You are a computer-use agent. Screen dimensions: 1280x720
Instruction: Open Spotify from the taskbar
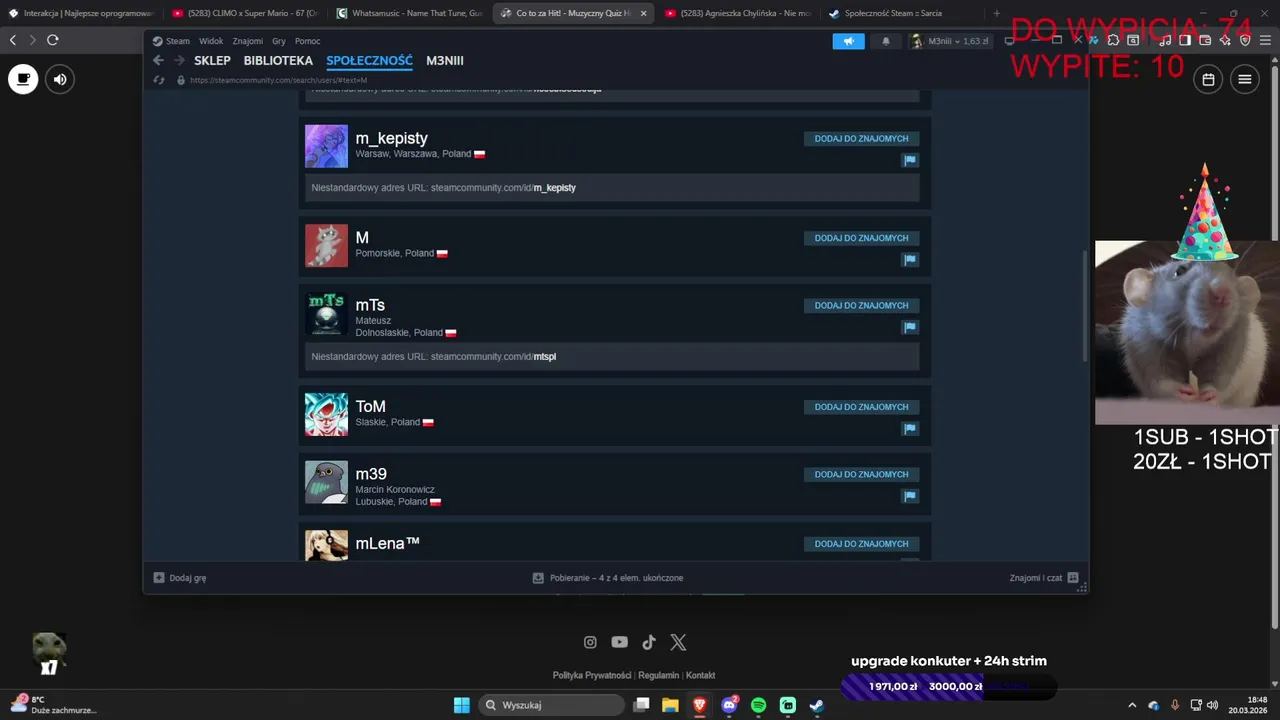point(759,705)
